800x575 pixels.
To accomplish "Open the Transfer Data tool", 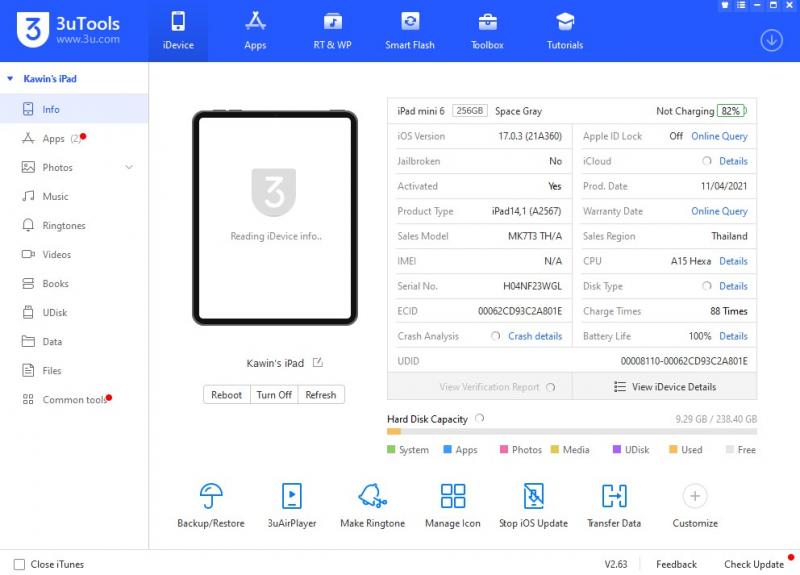I will point(613,496).
